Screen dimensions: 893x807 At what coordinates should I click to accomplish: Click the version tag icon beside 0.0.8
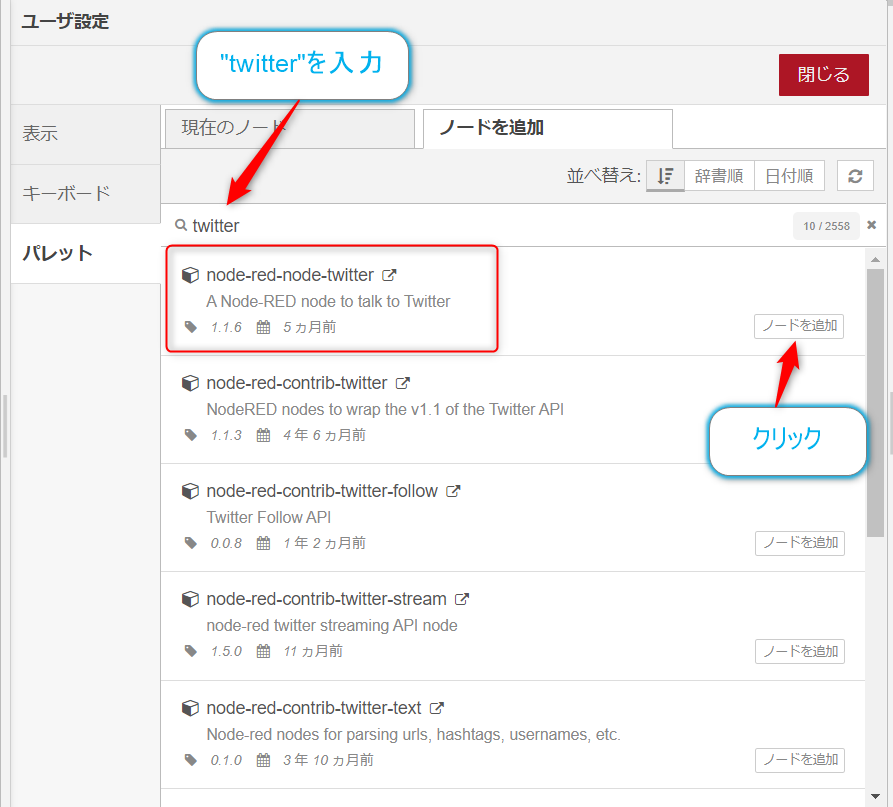click(x=191, y=543)
